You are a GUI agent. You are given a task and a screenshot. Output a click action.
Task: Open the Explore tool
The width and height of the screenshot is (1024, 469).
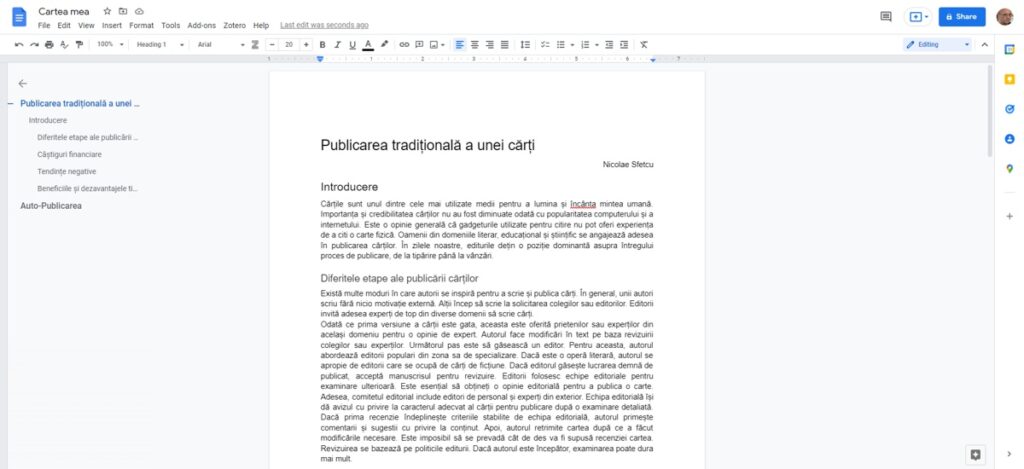[x=976, y=455]
